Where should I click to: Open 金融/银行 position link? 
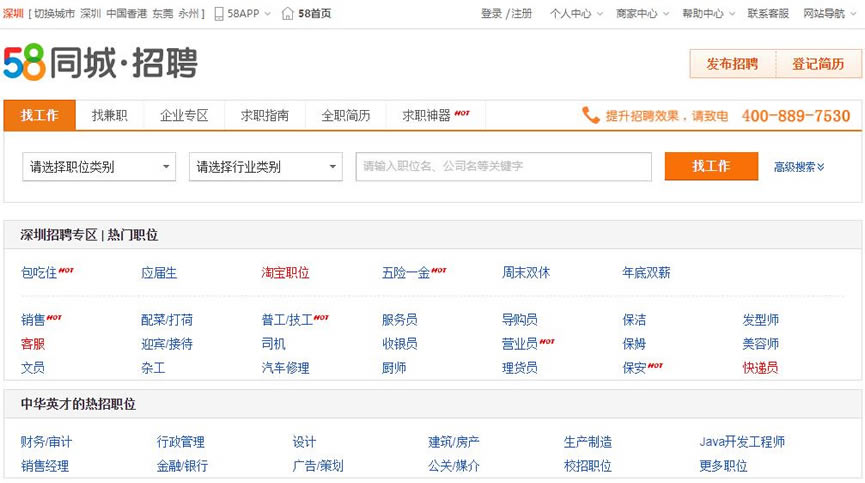(x=182, y=466)
